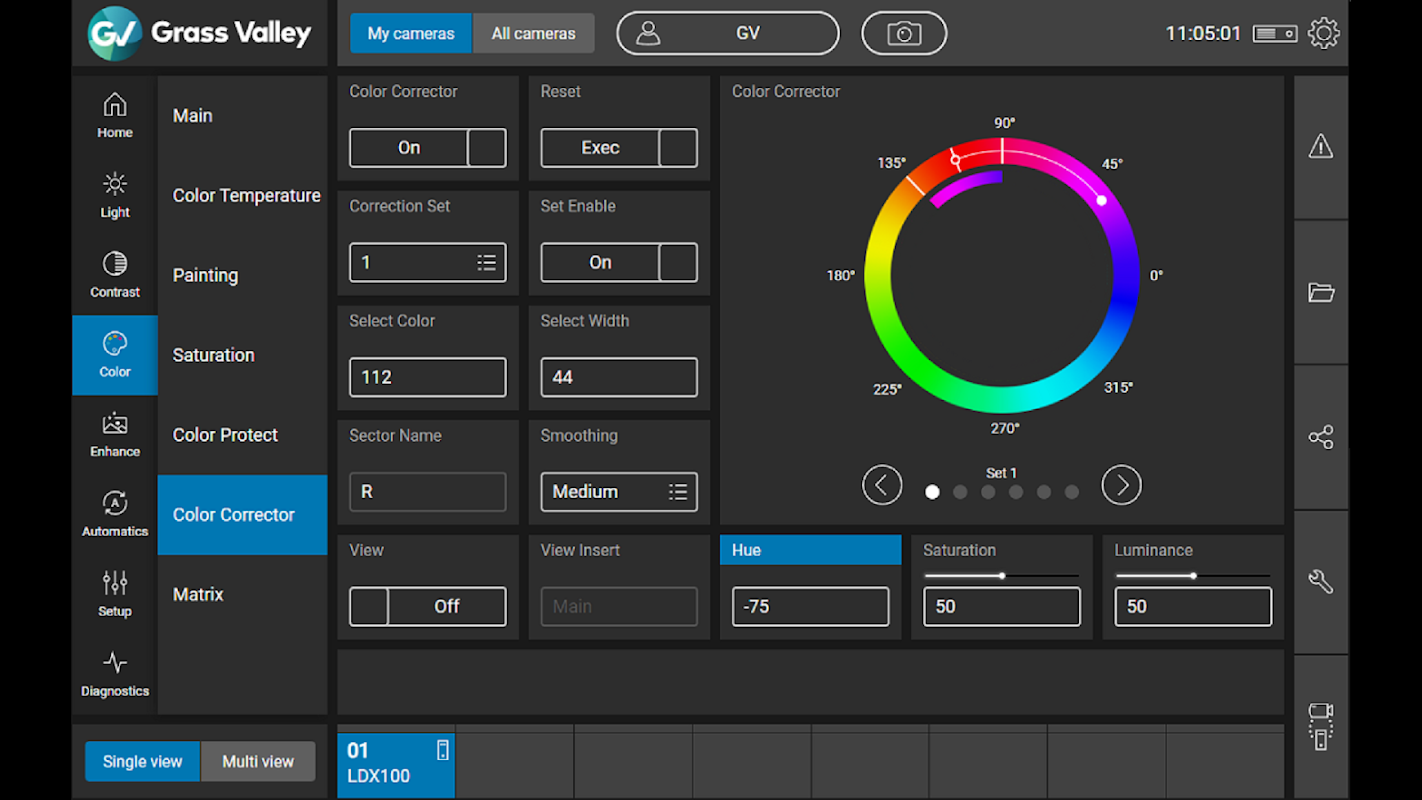1422x800 pixels.
Task: Click the Saturation value 50 field
Action: 1002,607
